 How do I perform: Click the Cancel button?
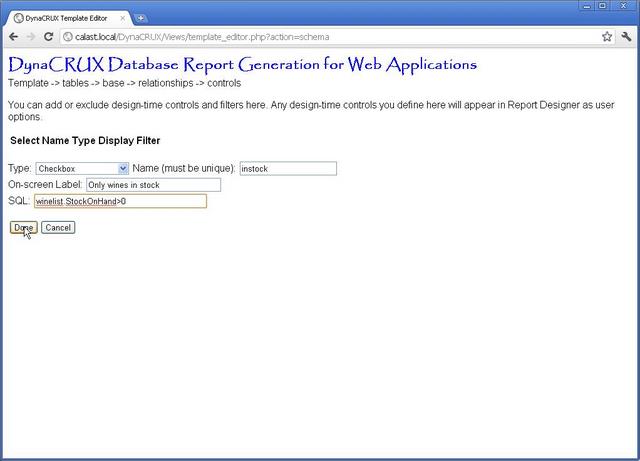pos(58,227)
